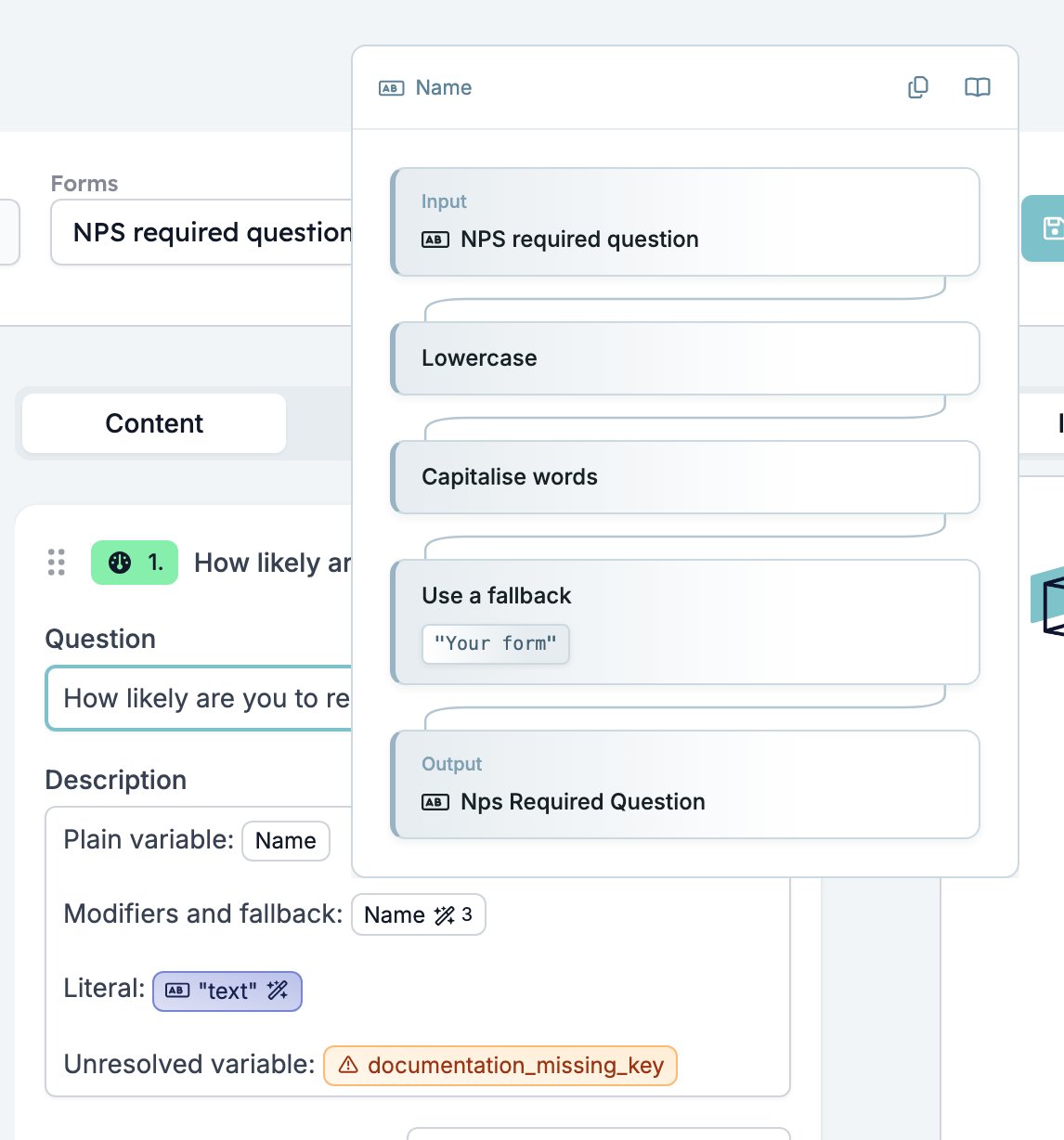Click the Output label in last card

click(x=452, y=764)
